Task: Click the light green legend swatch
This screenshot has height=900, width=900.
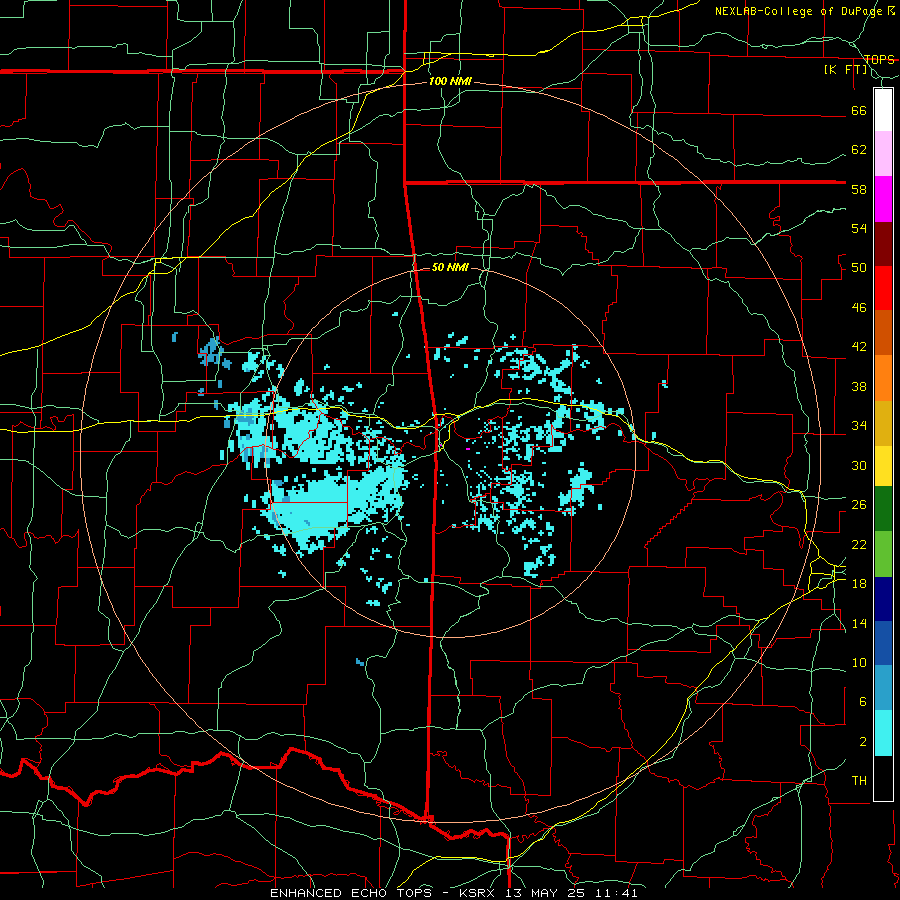Action: pos(883,554)
